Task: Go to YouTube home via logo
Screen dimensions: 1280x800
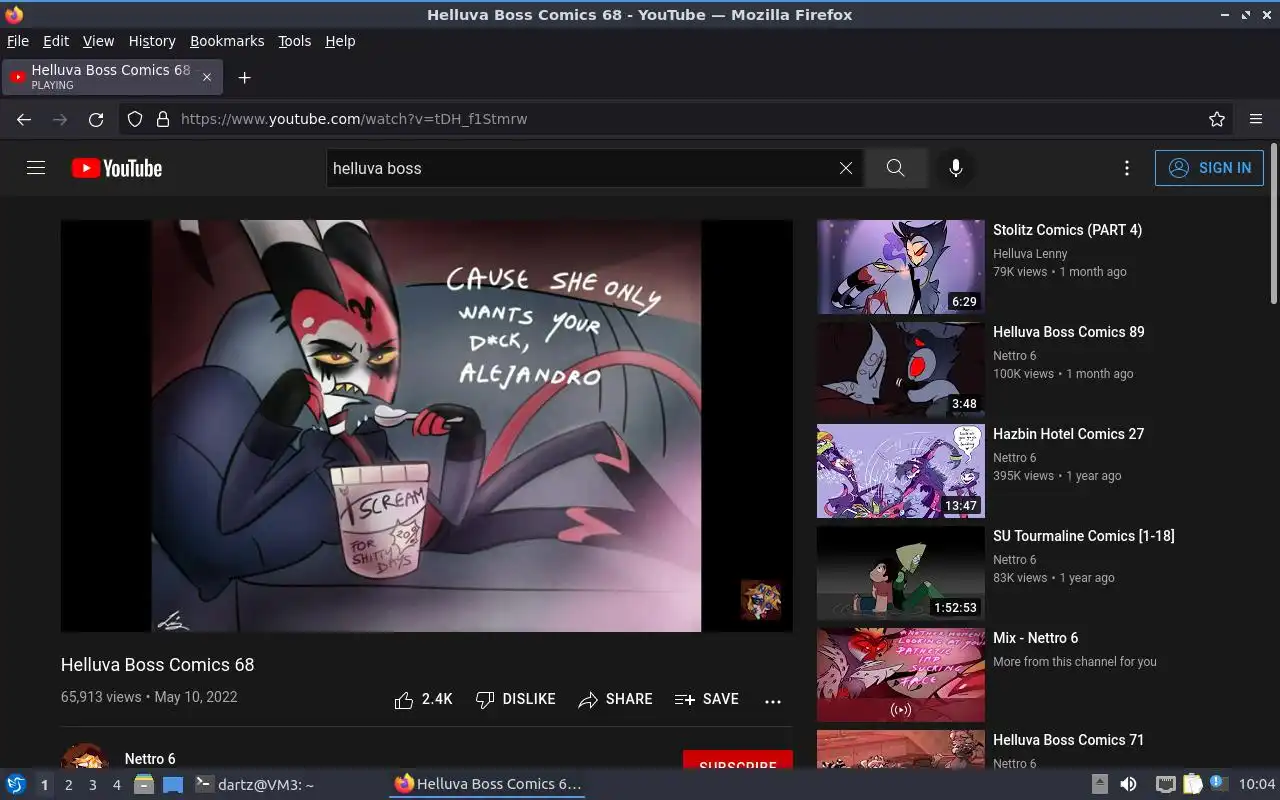Action: (x=117, y=168)
